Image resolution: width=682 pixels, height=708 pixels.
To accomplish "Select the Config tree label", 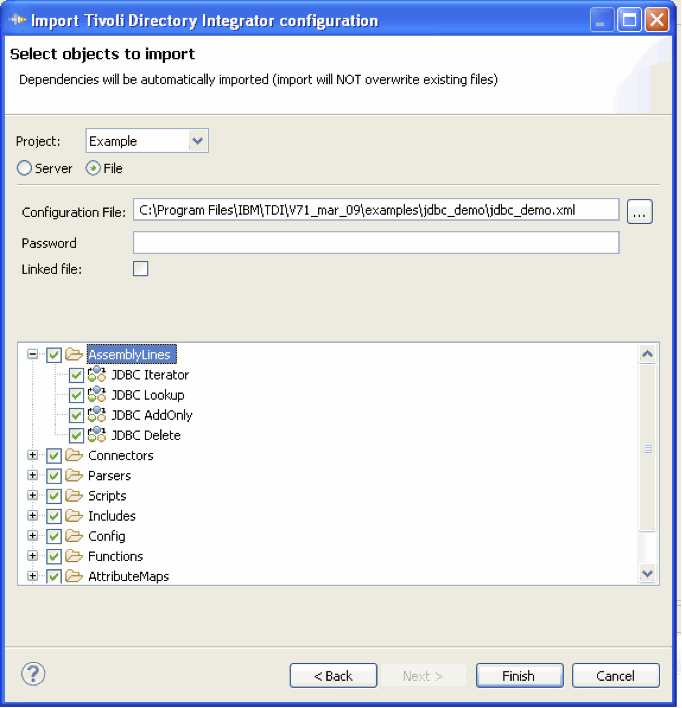I will tap(107, 536).
